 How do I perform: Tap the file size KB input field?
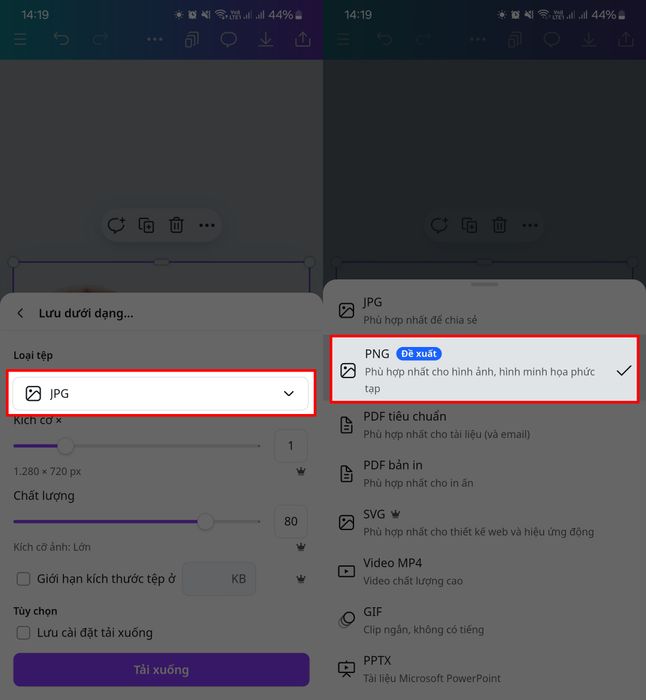[x=219, y=579]
